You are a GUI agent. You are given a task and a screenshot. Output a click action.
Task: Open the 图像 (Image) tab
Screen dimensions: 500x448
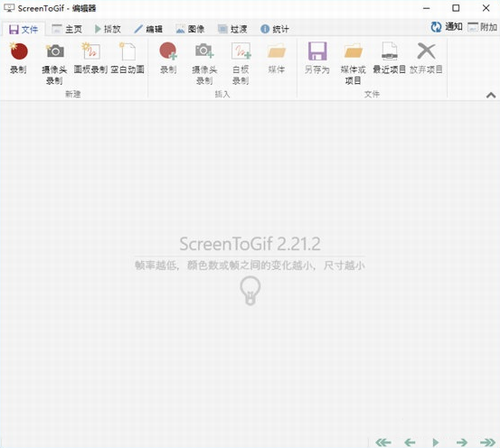[190, 29]
